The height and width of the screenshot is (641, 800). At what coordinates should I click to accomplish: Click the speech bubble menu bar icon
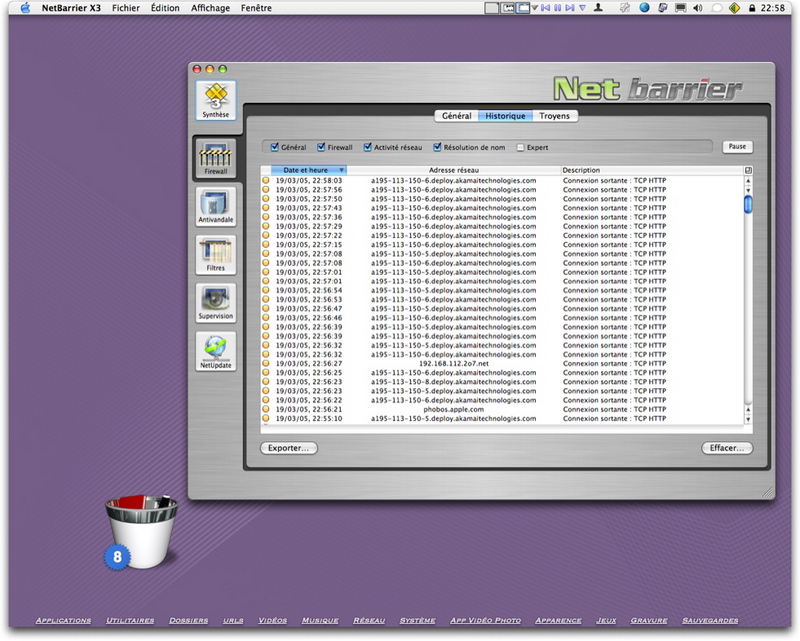pos(716,8)
